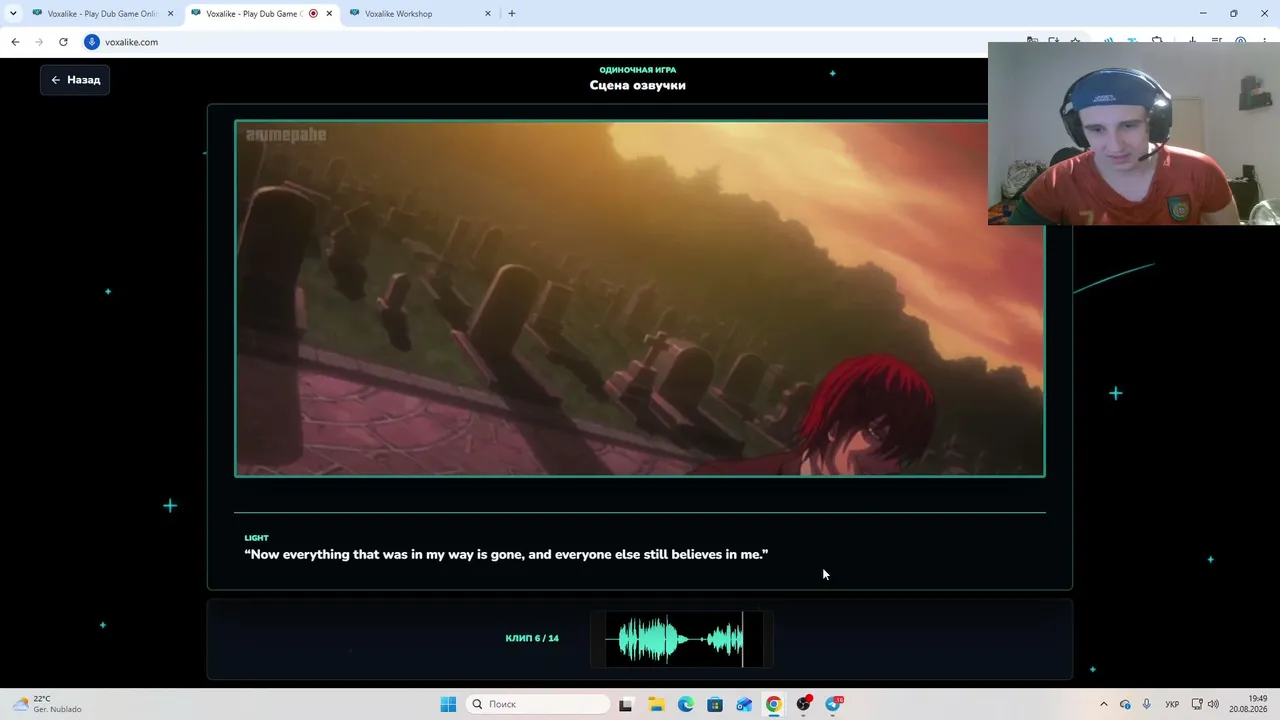The image size is (1280, 720).
Task: Click the microphone permission icon in address bar
Action: pyautogui.click(x=92, y=42)
